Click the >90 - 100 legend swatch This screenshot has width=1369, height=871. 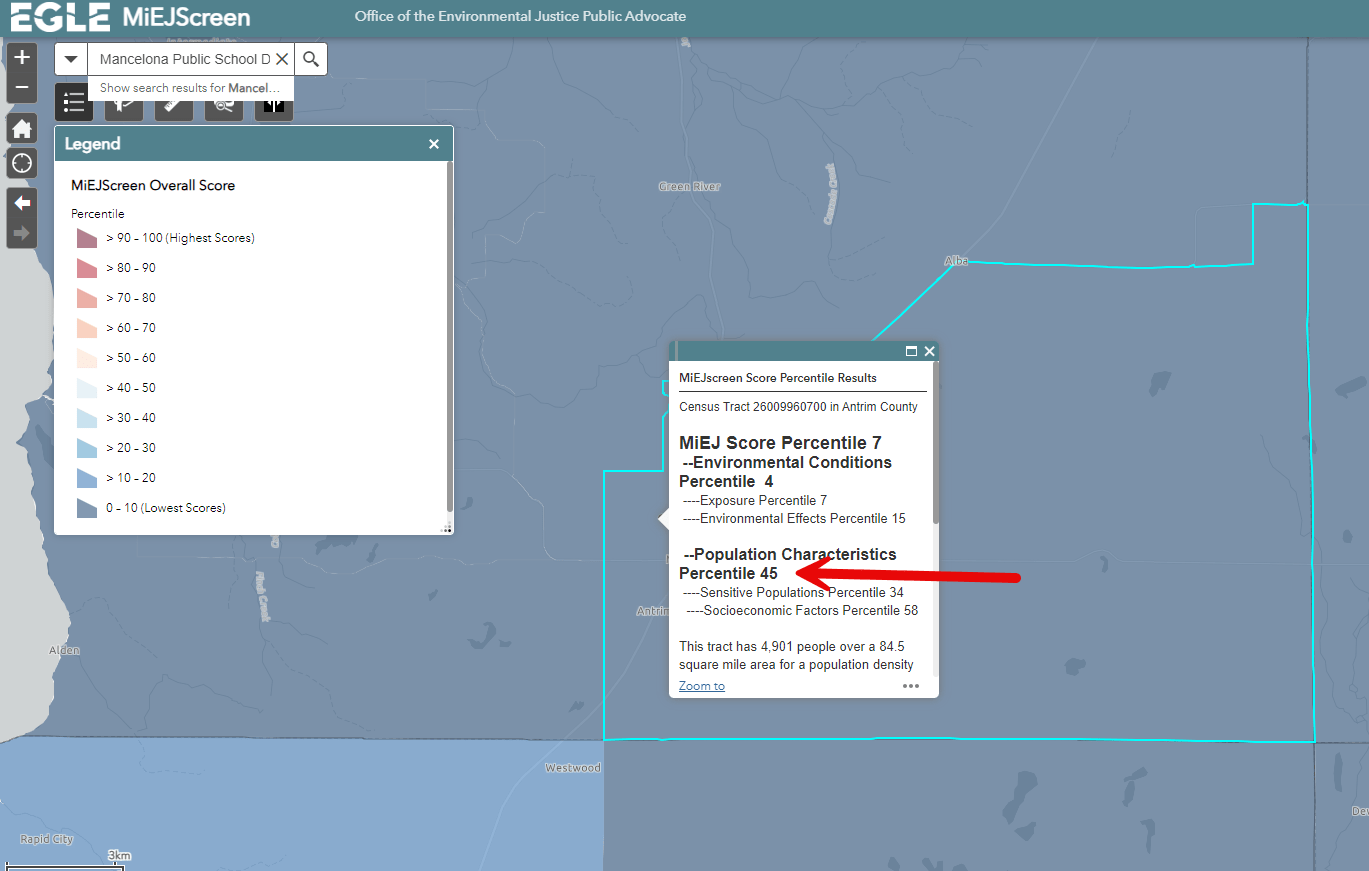click(x=87, y=238)
